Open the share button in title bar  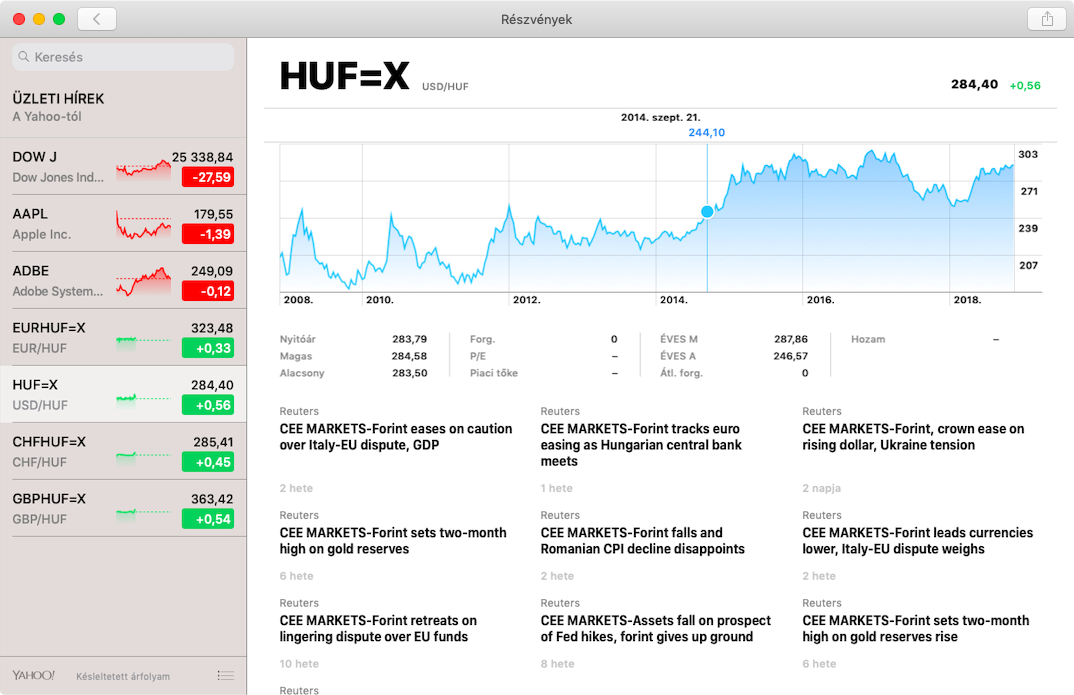[x=1047, y=19]
